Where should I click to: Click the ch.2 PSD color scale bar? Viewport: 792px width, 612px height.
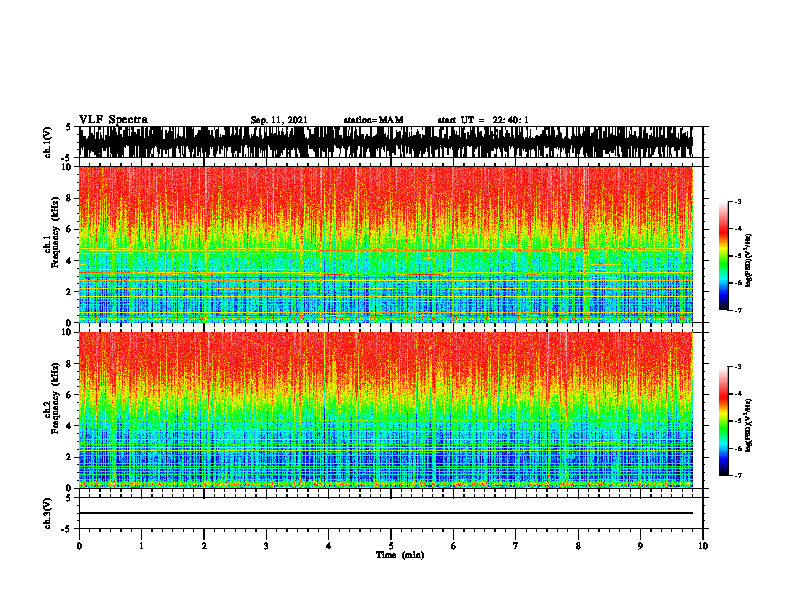(x=724, y=421)
